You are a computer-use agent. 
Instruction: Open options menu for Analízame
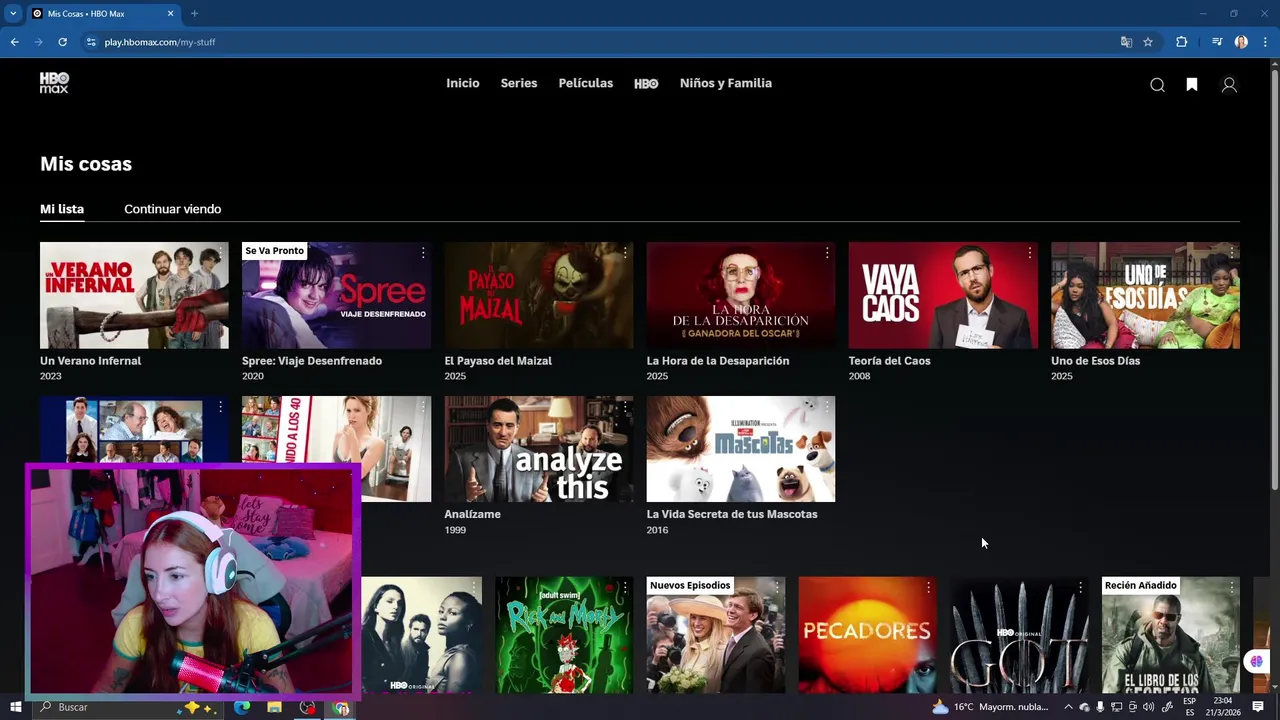click(x=625, y=407)
